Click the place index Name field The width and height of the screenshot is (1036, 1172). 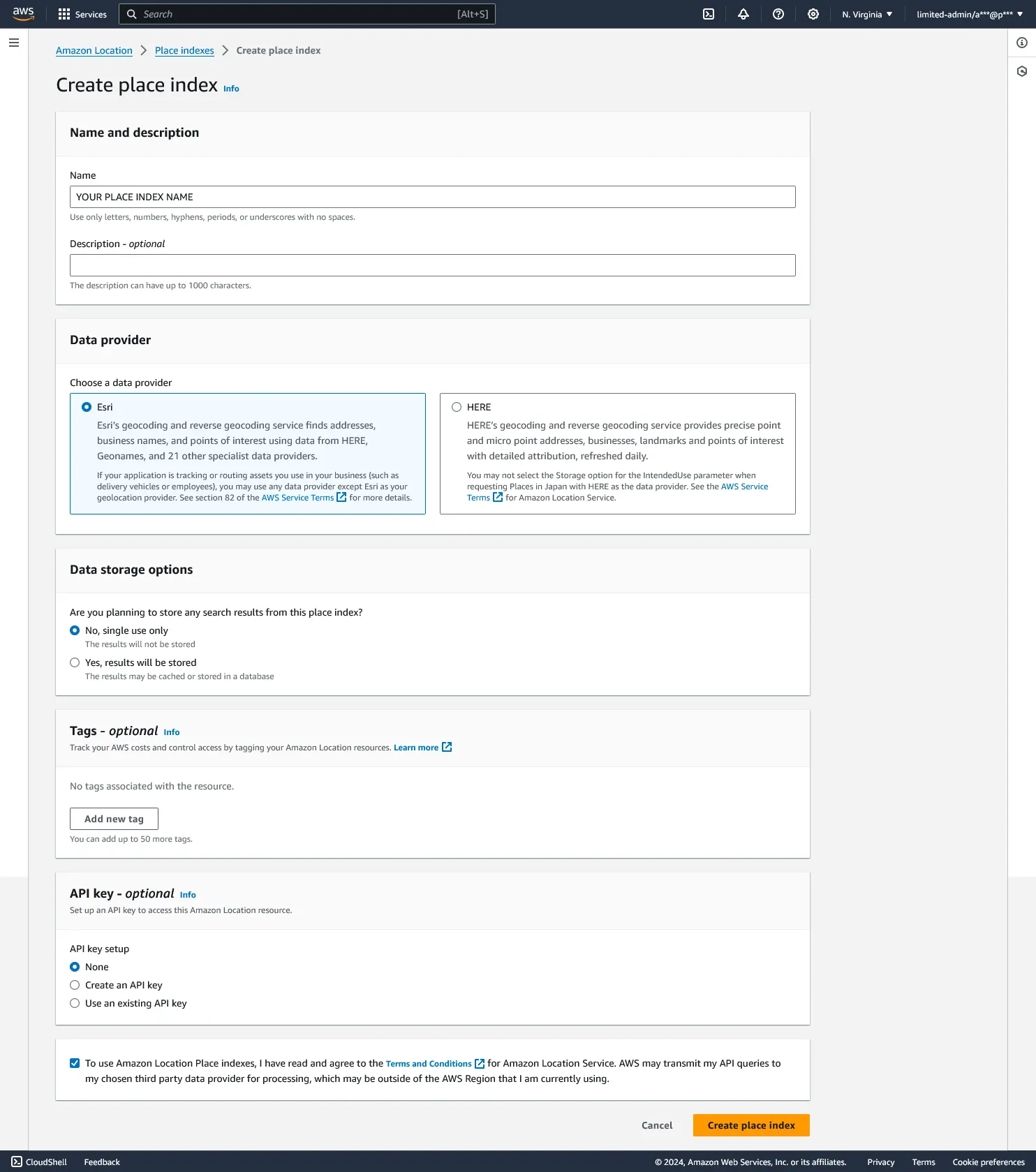[x=433, y=197]
